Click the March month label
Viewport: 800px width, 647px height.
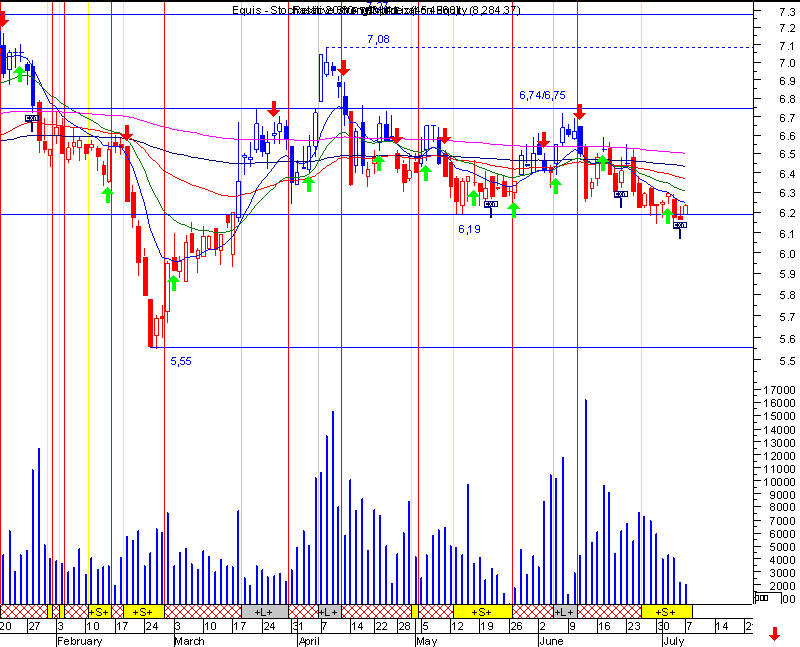pos(189,641)
